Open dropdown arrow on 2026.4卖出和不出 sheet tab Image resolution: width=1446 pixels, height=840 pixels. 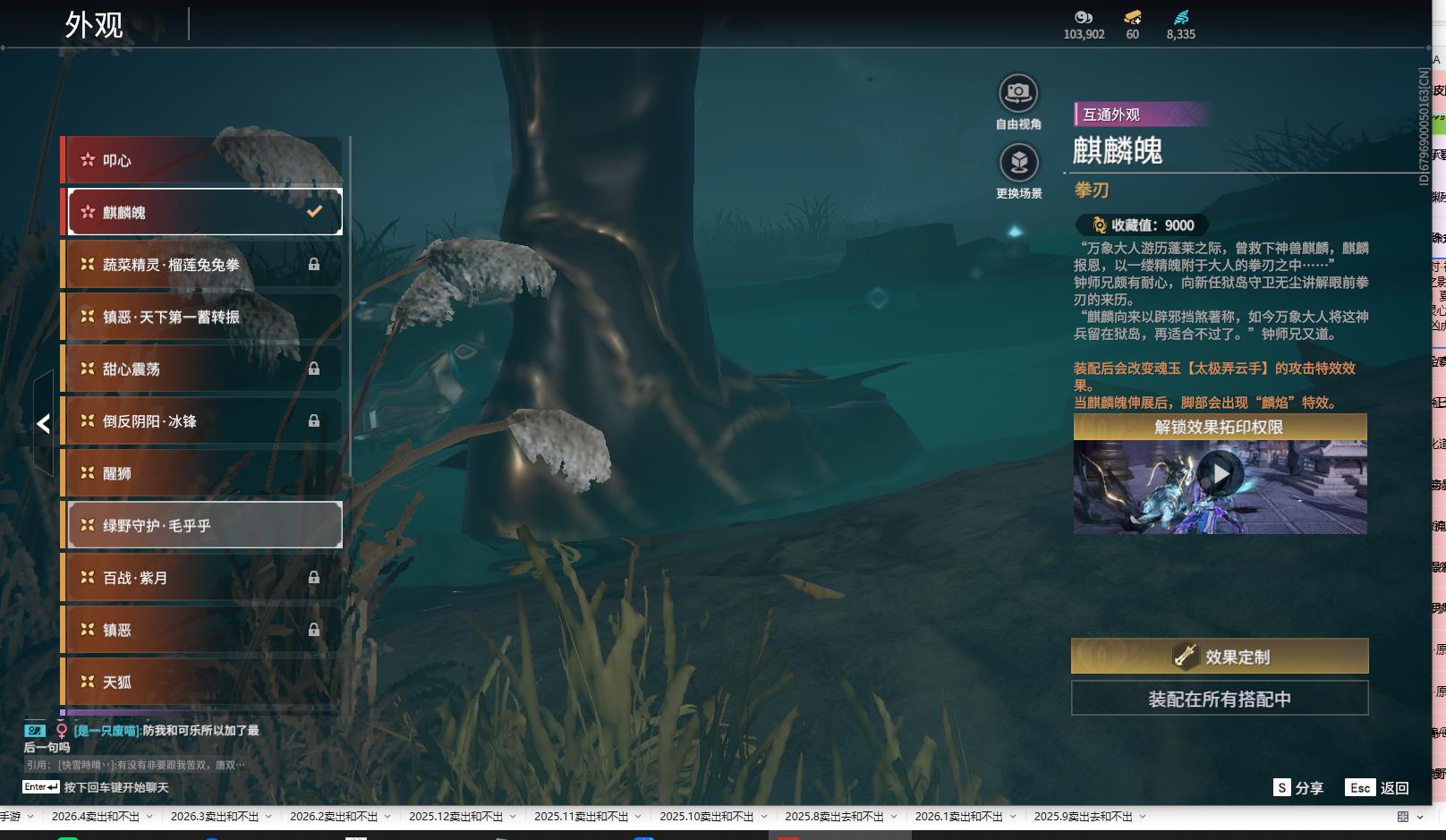pos(149,817)
